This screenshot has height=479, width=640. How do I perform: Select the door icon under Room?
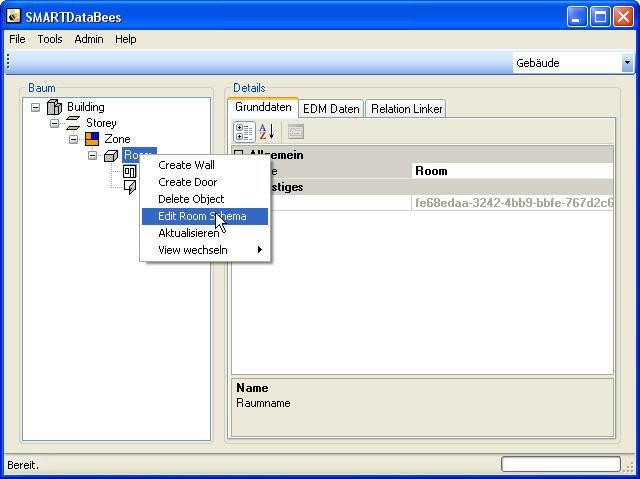pos(130,187)
